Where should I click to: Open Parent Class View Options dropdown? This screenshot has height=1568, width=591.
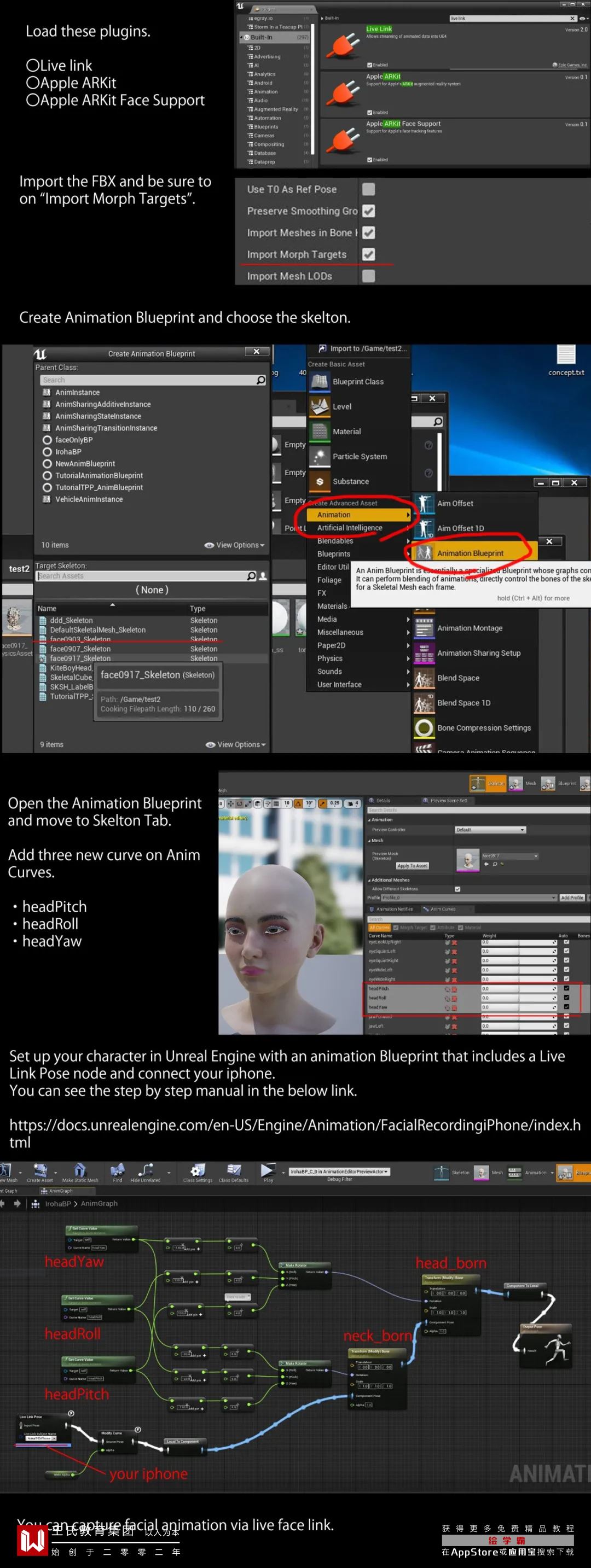(x=235, y=545)
